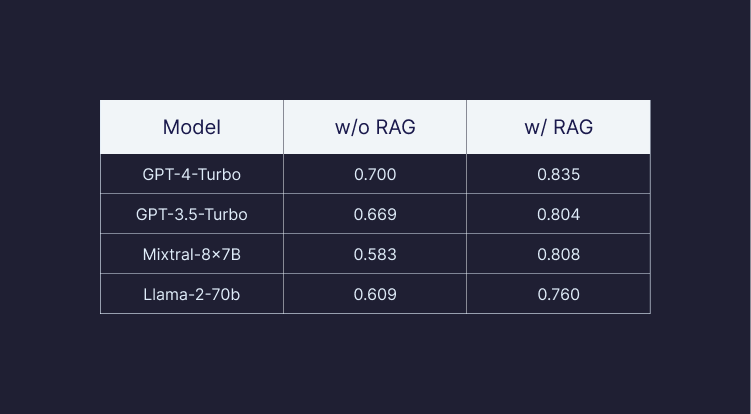
Task: Select the GPT-4-Turbo model cell
Action: (x=191, y=174)
